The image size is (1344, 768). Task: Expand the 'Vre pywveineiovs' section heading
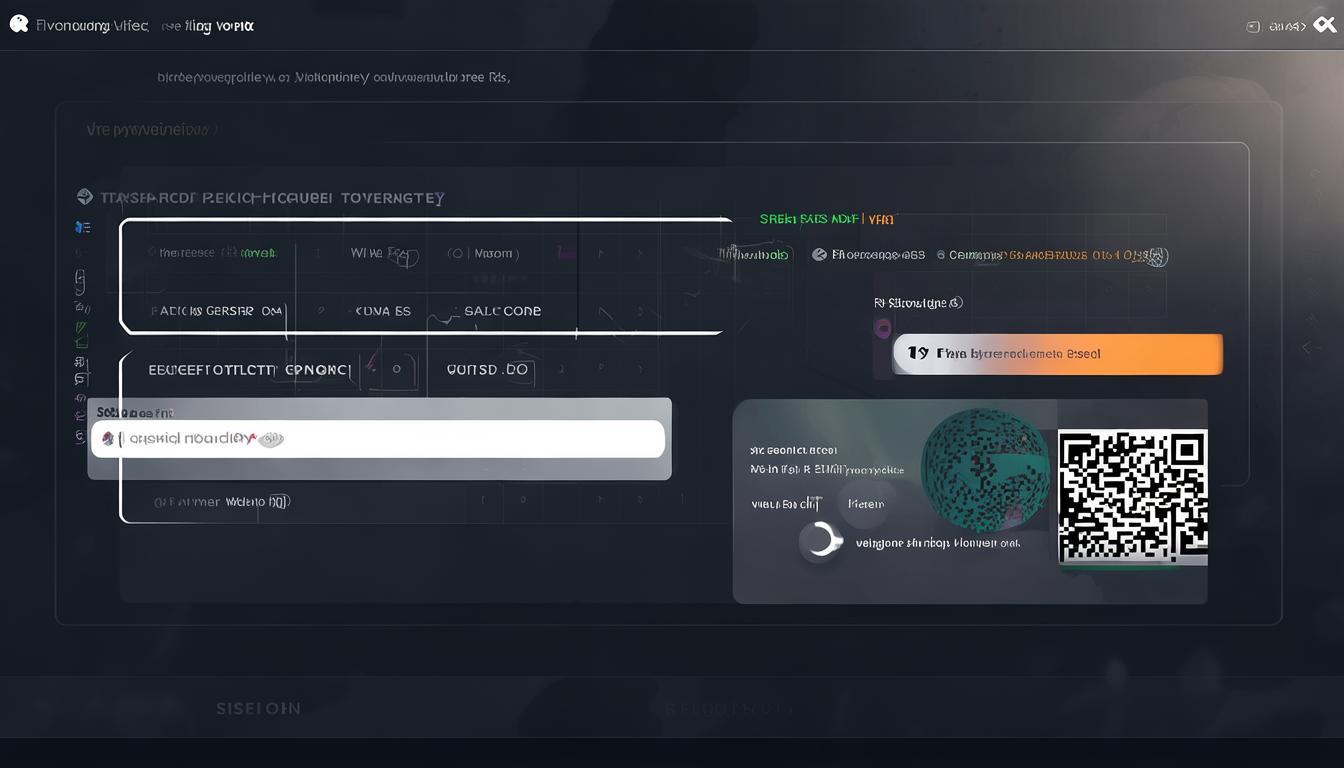click(x=151, y=128)
